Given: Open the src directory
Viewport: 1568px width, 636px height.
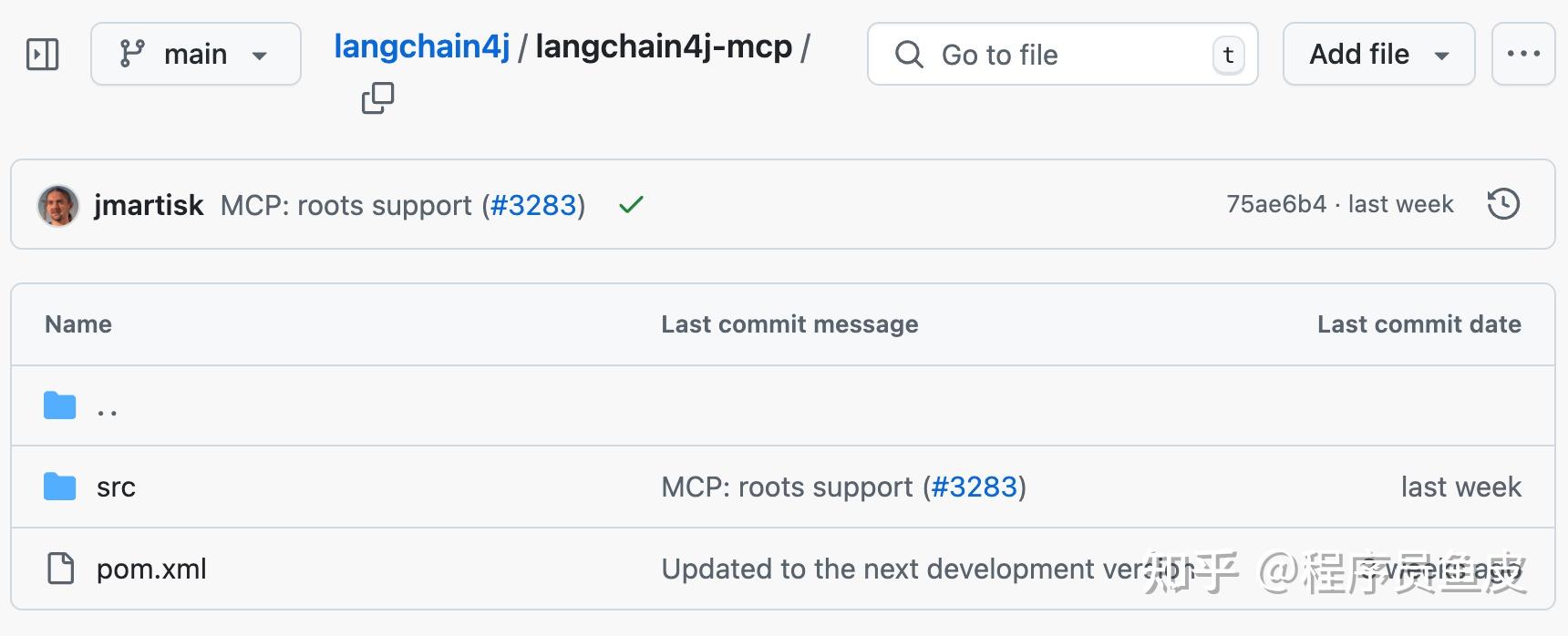Looking at the screenshot, I should (x=117, y=486).
